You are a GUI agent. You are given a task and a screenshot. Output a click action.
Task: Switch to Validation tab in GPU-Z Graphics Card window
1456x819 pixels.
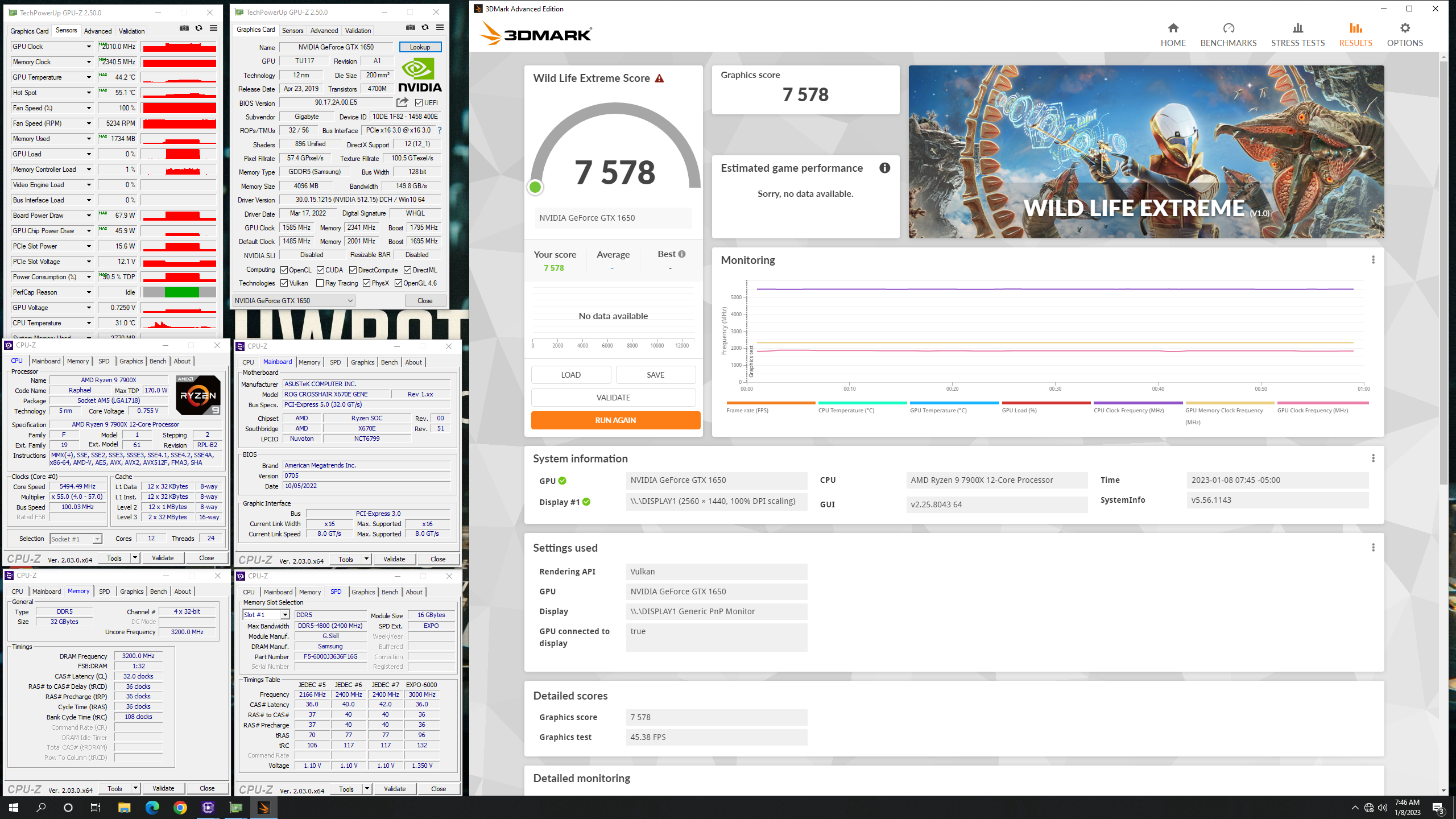coord(358,31)
